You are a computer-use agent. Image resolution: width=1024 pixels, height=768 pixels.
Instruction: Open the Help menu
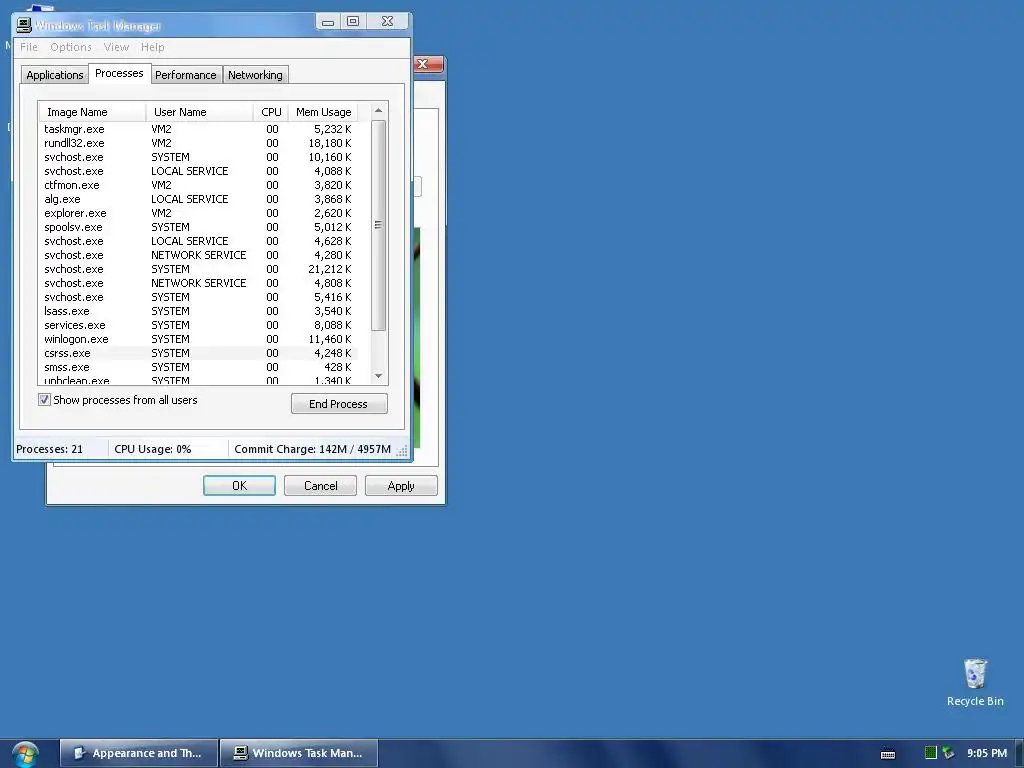point(153,47)
